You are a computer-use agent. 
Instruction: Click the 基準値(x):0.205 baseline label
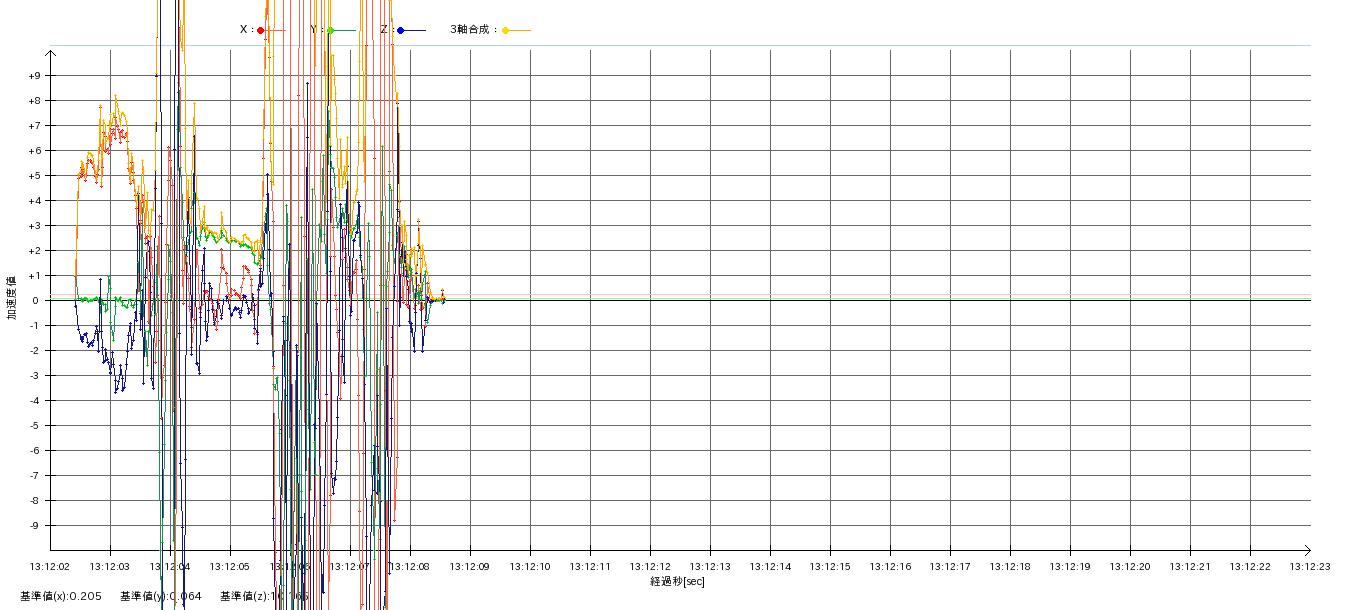point(61,596)
